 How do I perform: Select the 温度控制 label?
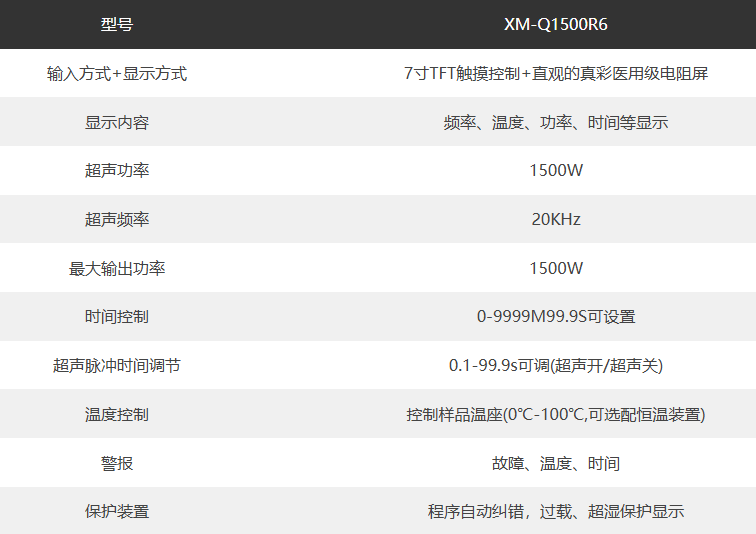tap(117, 414)
